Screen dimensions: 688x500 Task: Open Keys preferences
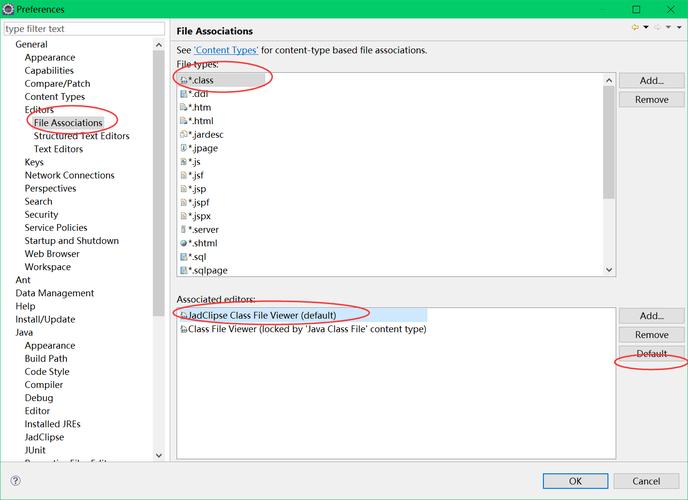(x=34, y=162)
